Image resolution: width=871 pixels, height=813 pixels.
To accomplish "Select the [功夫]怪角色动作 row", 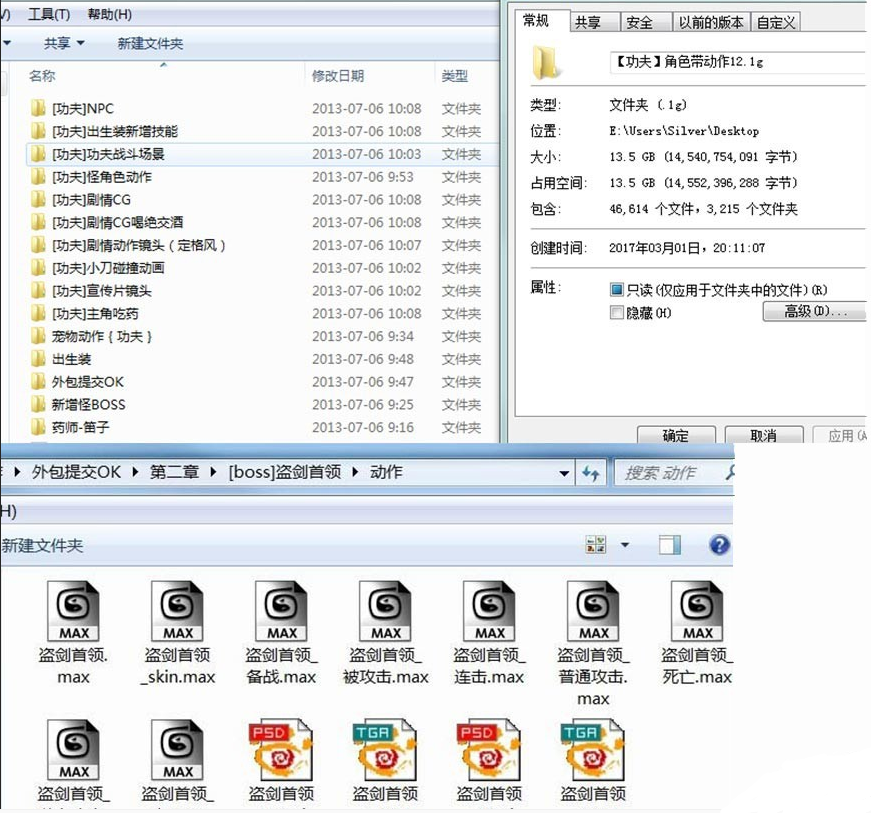I will [x=262, y=177].
